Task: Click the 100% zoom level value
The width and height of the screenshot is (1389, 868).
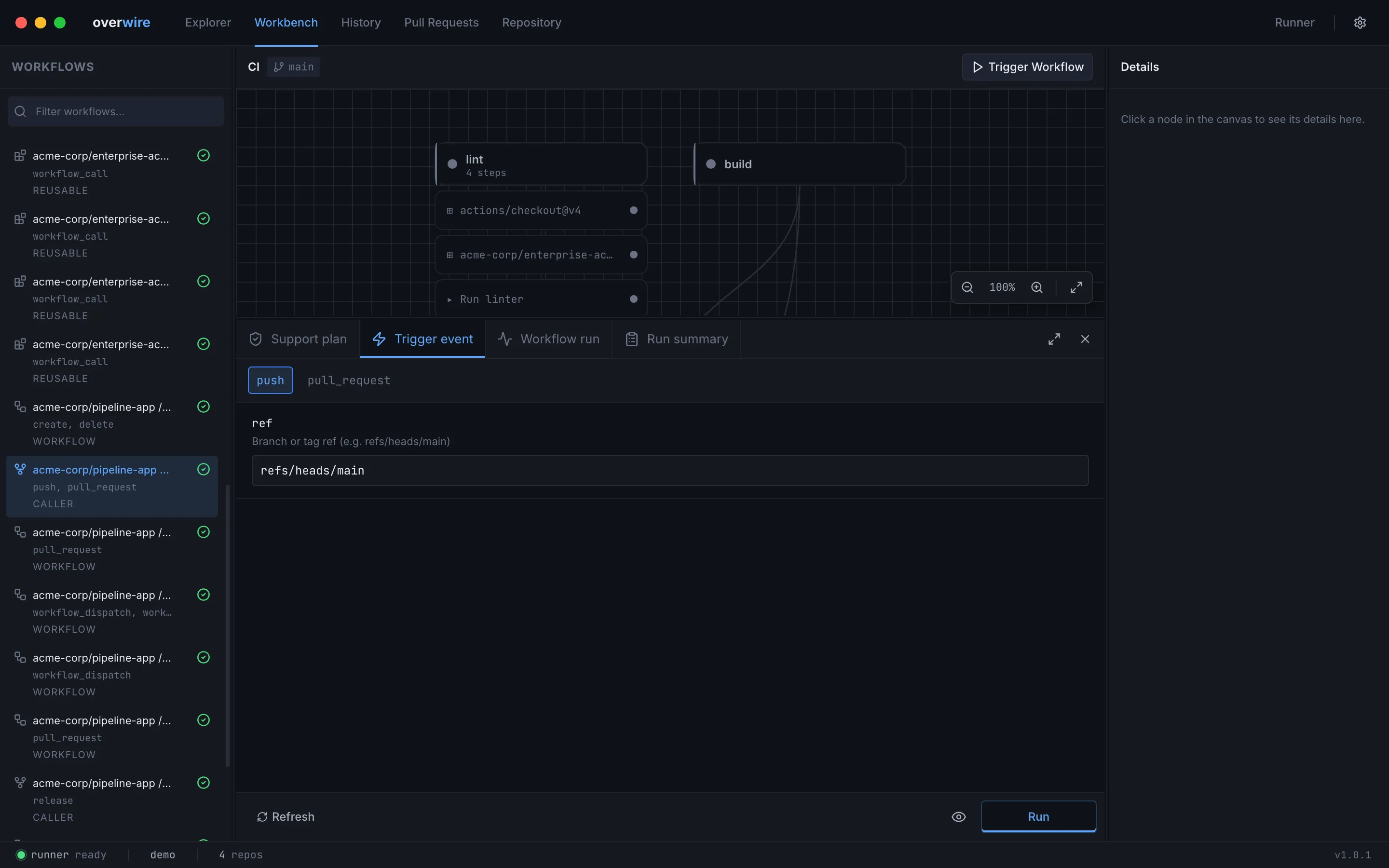Action: [x=1002, y=287]
